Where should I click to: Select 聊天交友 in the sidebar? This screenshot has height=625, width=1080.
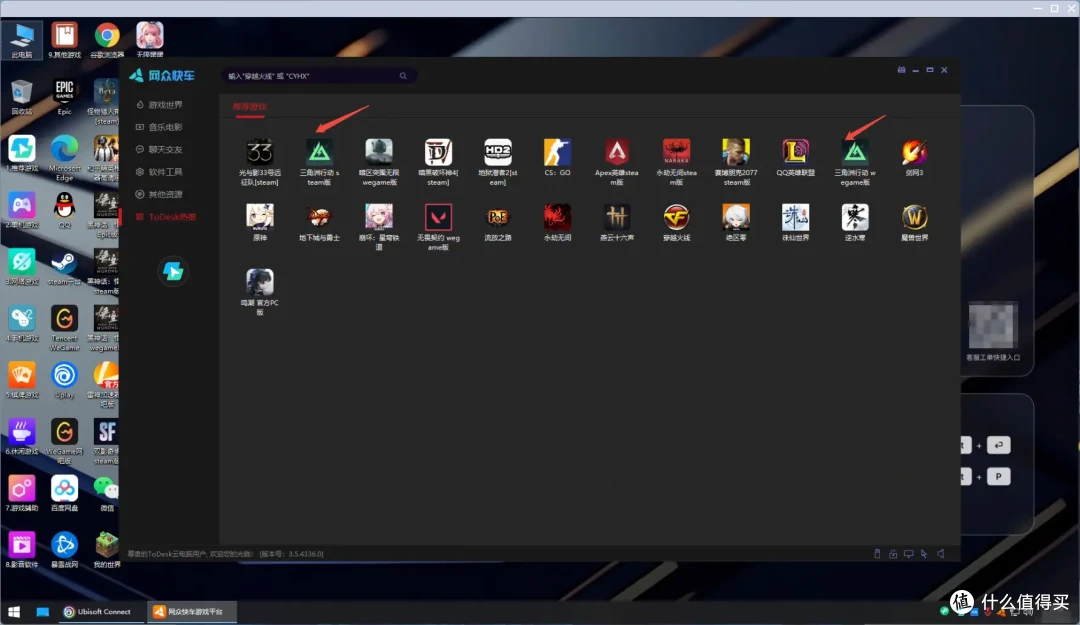point(159,150)
